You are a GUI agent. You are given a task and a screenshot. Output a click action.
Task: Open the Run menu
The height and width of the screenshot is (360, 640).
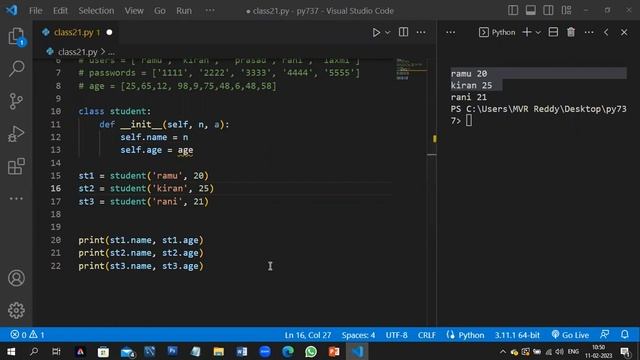(184, 11)
